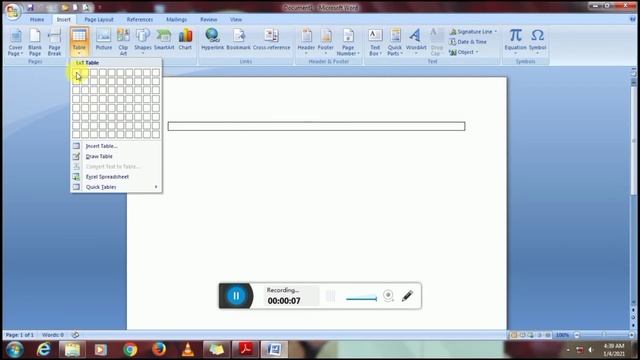Expand the Quick Tables submenu
The width and height of the screenshot is (640, 360).
pyautogui.click(x=116, y=187)
